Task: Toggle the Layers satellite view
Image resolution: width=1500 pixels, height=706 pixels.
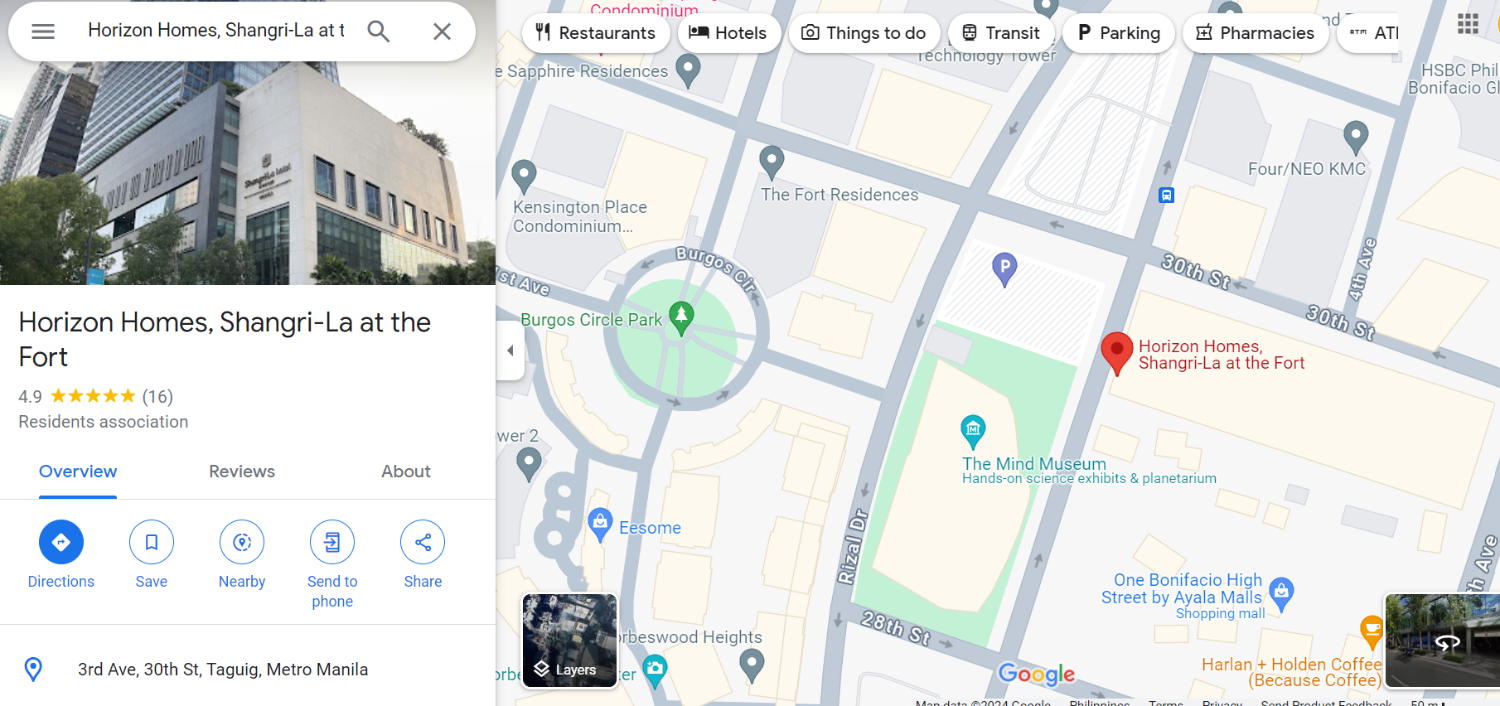Action: (x=570, y=640)
